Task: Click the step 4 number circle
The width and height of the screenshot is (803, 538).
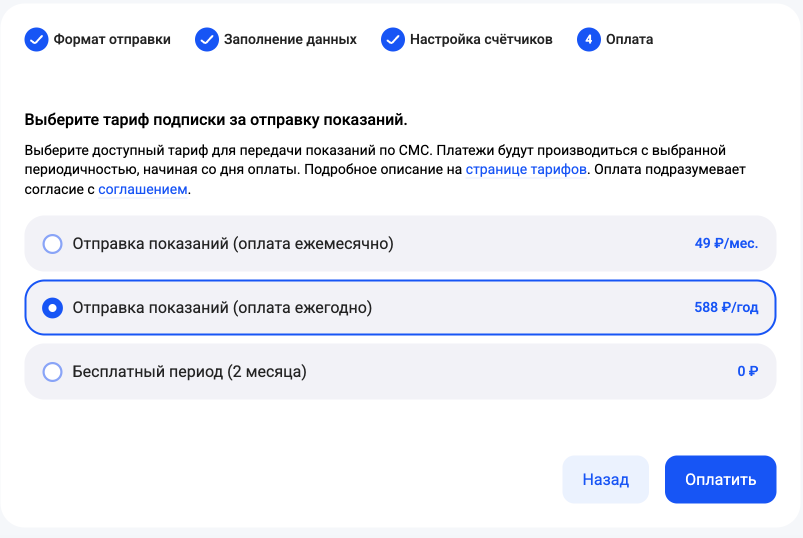Action: tap(588, 40)
